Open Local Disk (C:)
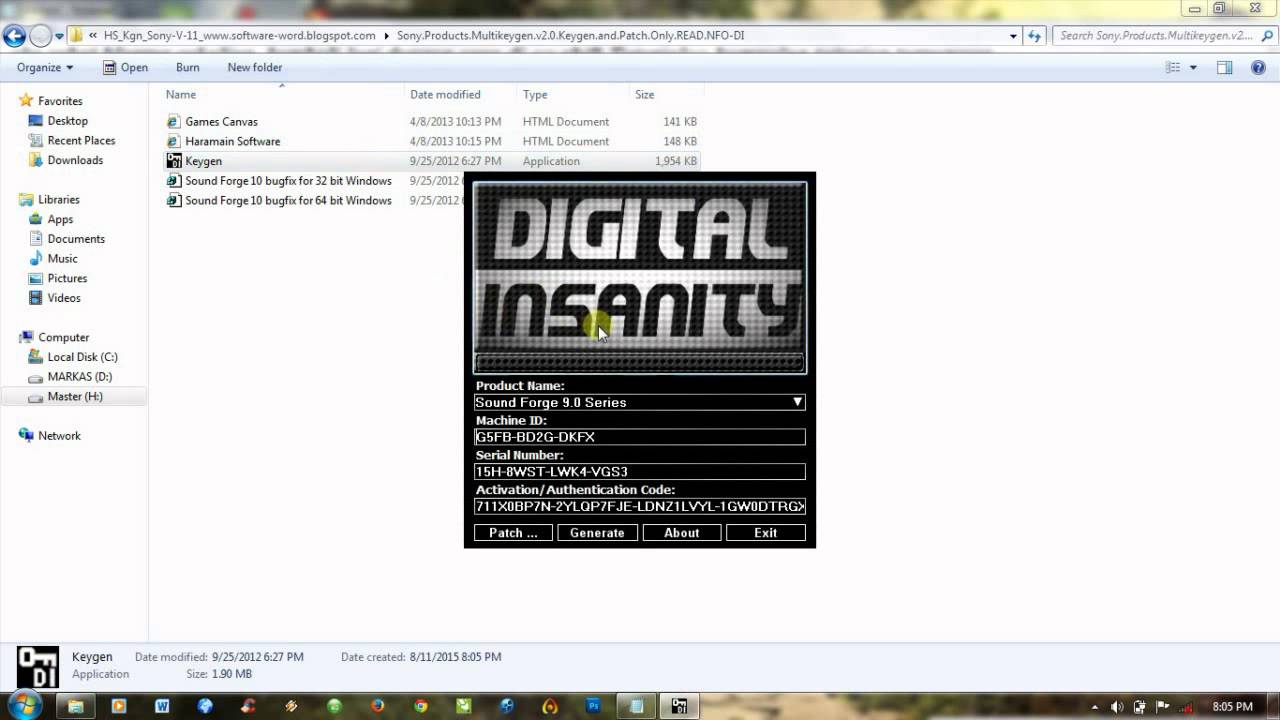The height and width of the screenshot is (720, 1280). click(x=82, y=357)
